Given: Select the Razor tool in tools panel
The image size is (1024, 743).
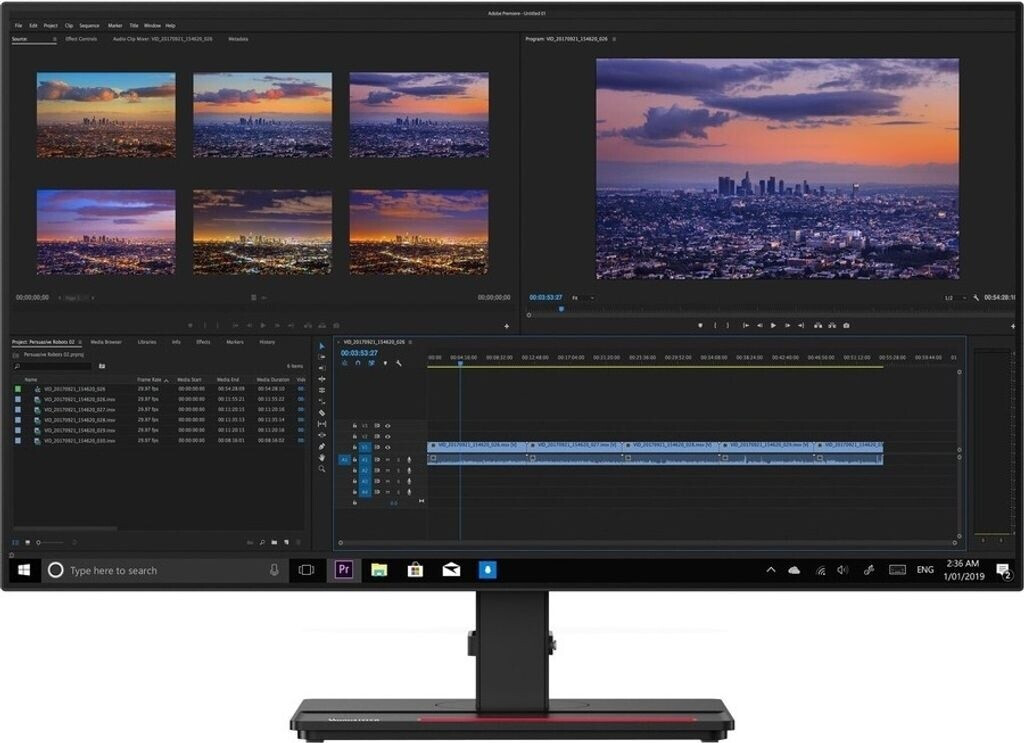Looking at the screenshot, I should 322,413.
